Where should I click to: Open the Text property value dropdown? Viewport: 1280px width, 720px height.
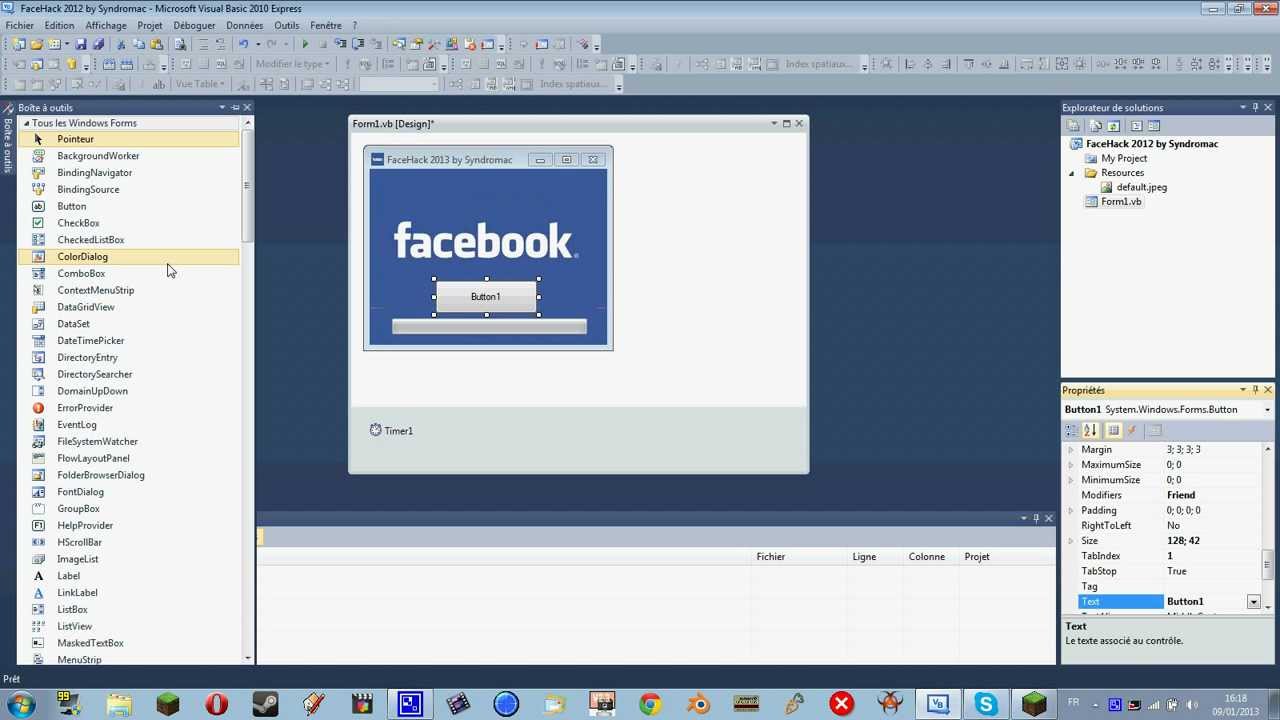(1253, 602)
